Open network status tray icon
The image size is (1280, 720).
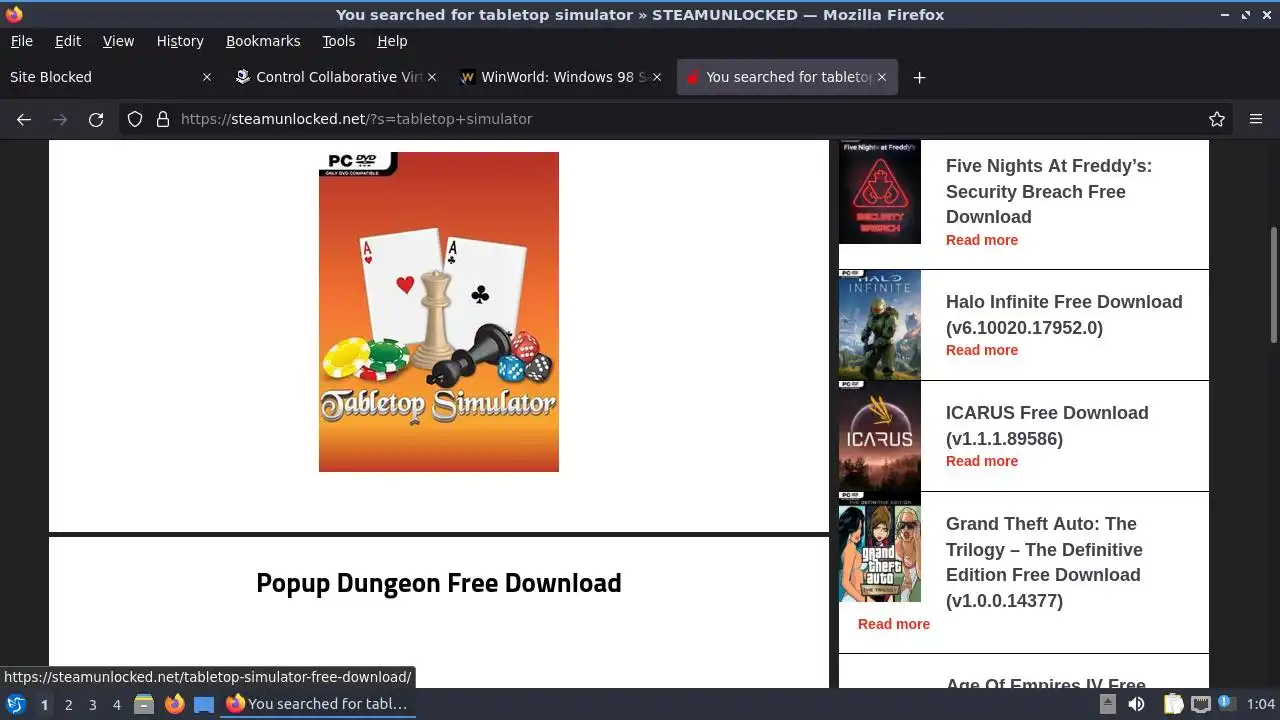tap(1201, 704)
